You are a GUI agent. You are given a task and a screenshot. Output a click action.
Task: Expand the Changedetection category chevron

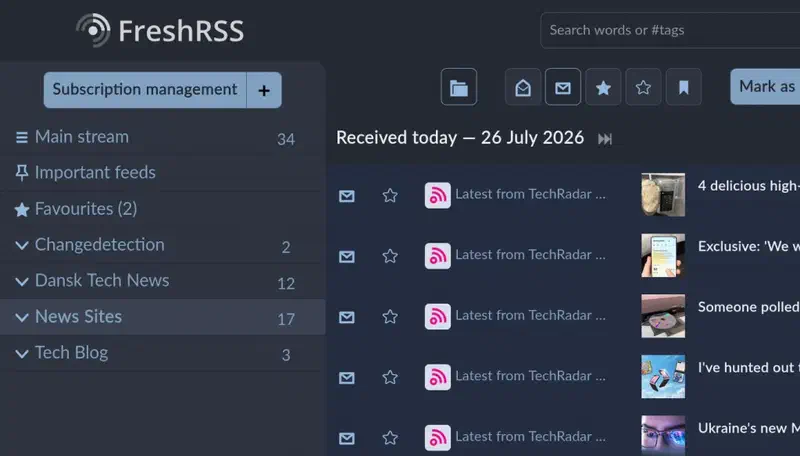click(x=21, y=245)
